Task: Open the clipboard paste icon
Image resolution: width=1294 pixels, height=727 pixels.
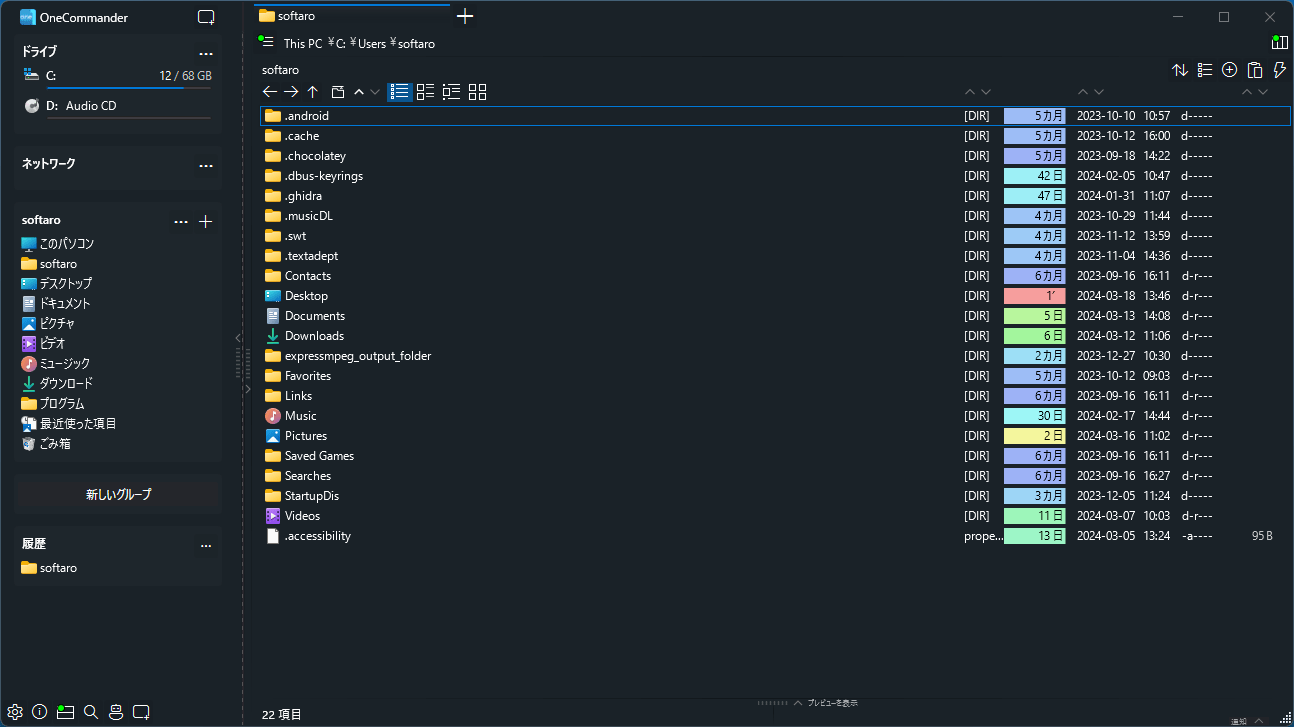Action: point(1255,70)
